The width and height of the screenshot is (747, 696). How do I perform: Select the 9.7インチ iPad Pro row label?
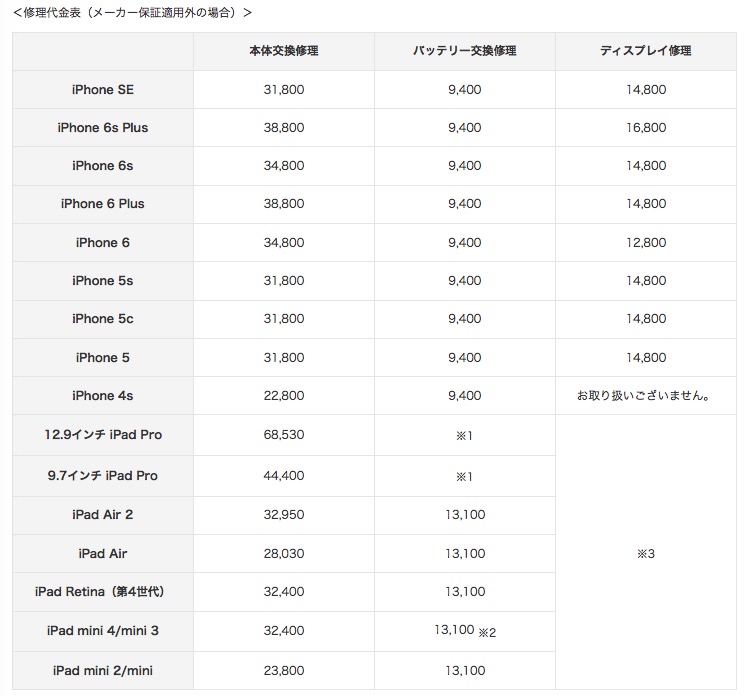102,475
